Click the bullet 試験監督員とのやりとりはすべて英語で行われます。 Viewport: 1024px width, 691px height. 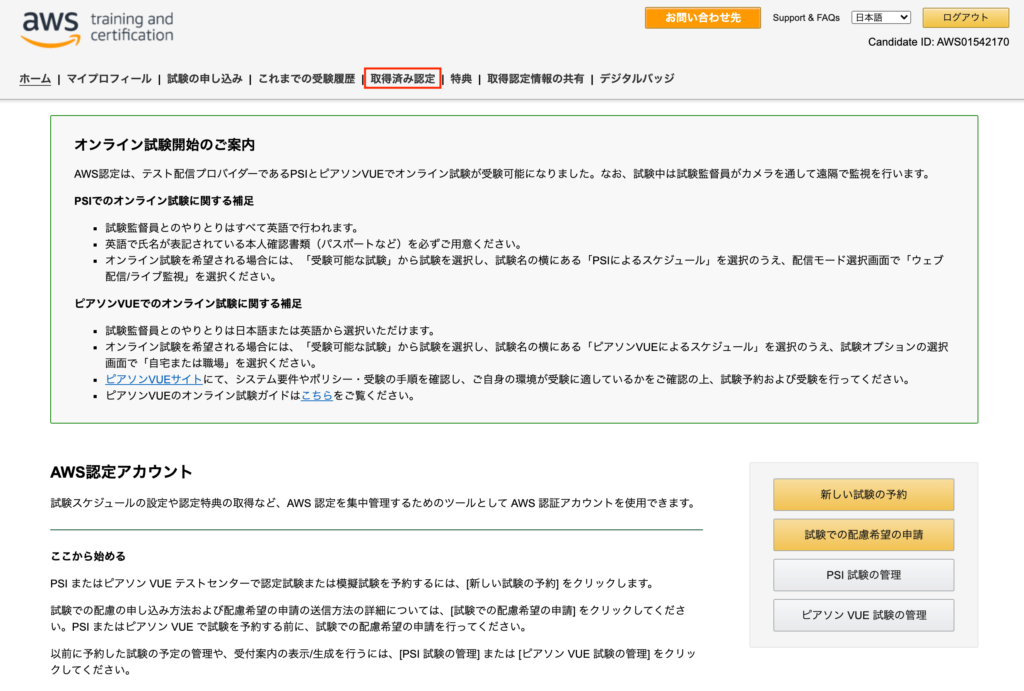(233, 228)
